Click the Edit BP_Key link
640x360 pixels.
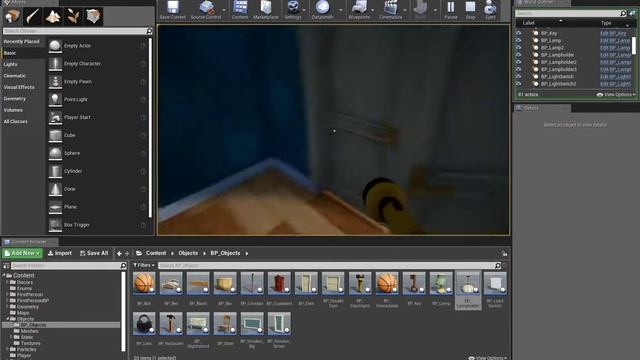coord(613,33)
